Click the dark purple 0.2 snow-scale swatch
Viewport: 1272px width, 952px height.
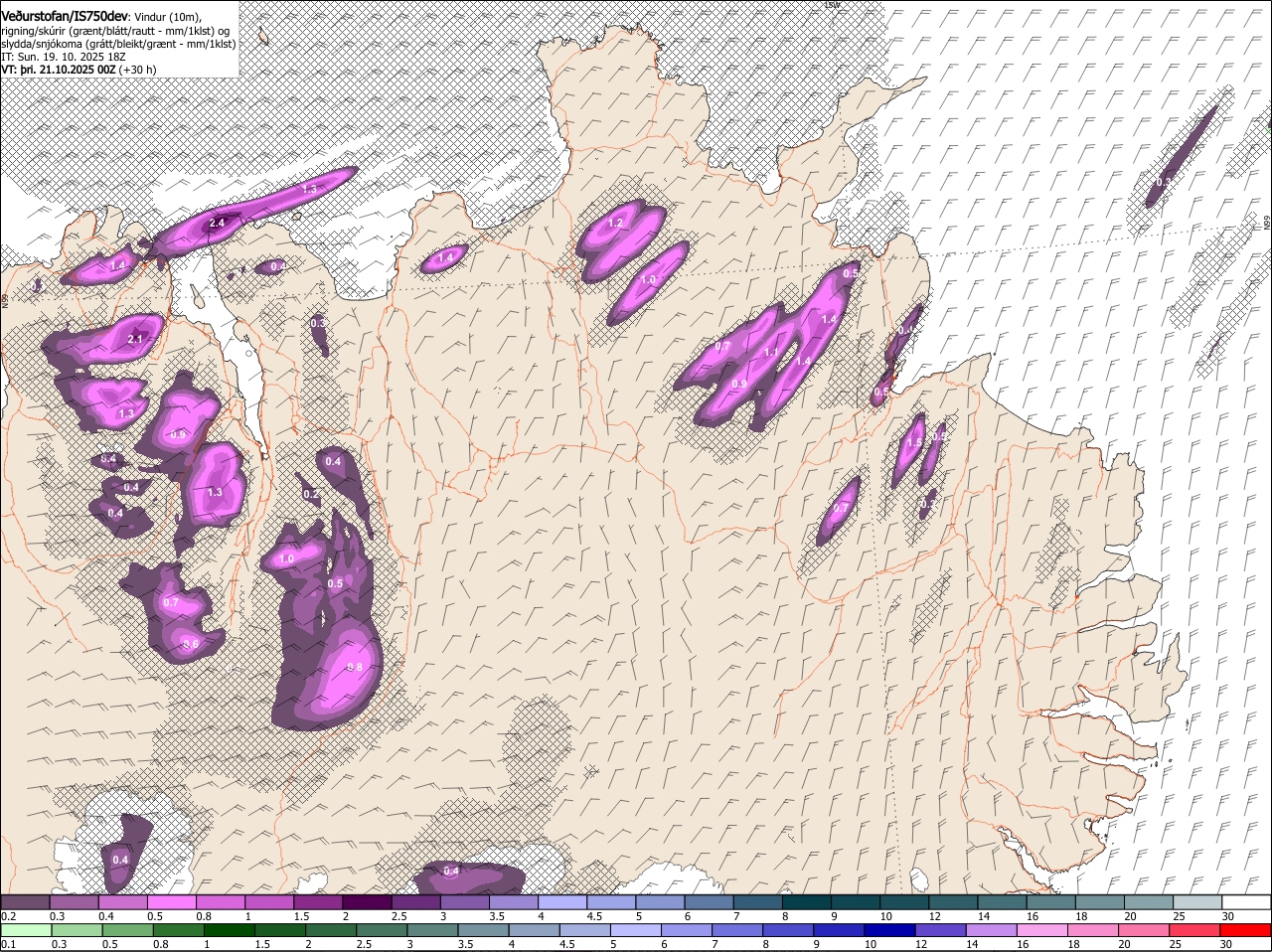click(x=25, y=901)
